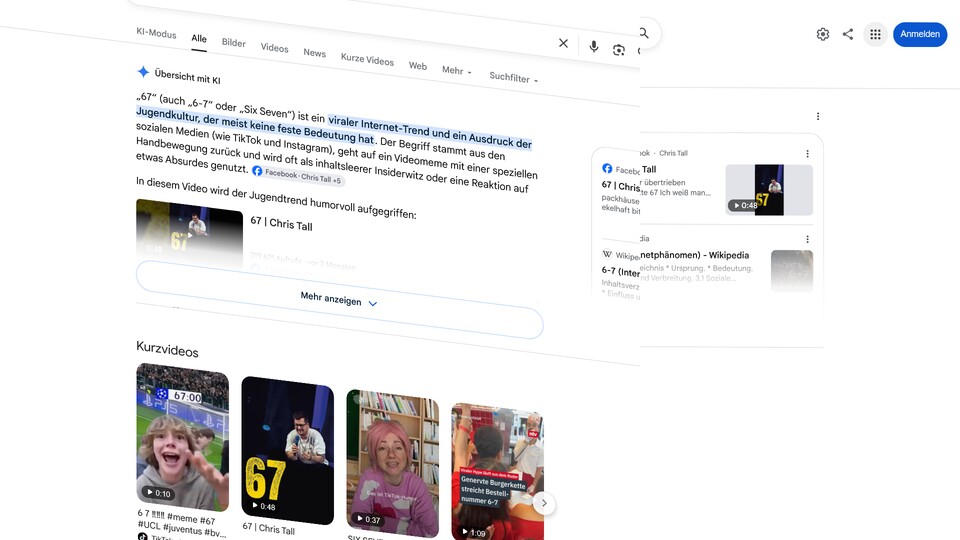960x540 pixels.
Task: Play the 67 | Chris Tall overview video thumbnail
Action: pos(189,233)
